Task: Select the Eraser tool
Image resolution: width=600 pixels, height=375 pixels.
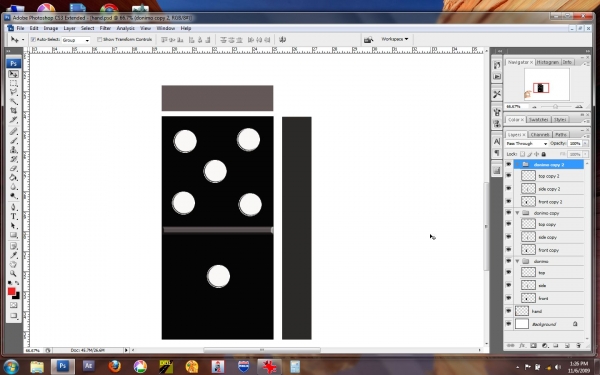Action: pyautogui.click(x=13, y=168)
